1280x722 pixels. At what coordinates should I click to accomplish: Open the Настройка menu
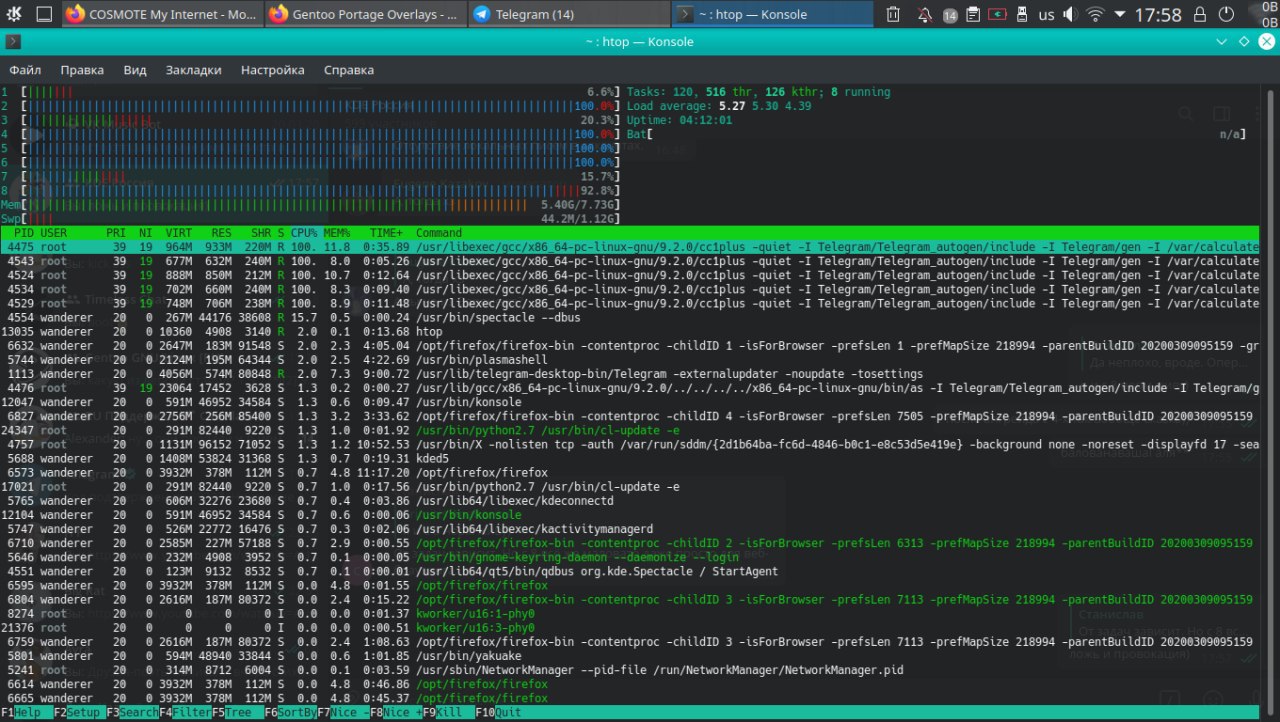click(272, 70)
